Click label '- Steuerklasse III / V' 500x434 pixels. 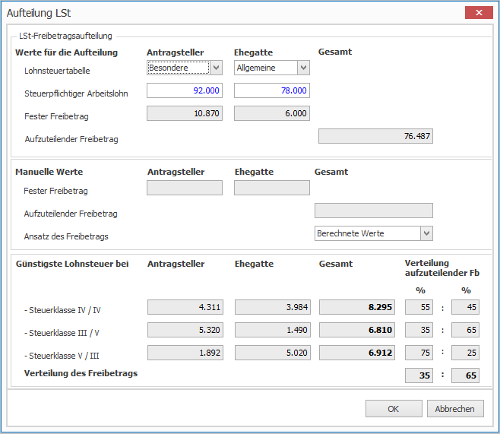pos(62,333)
